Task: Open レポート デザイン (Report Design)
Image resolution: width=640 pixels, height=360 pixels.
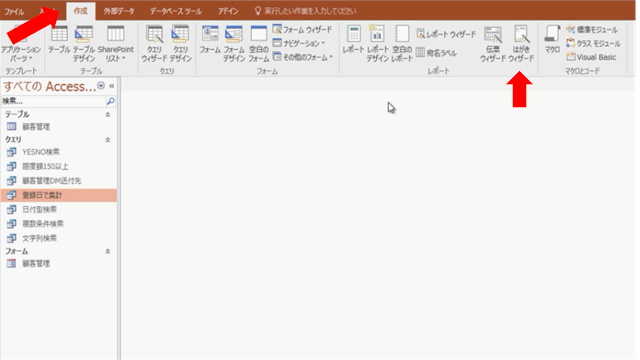Action: tap(377, 43)
